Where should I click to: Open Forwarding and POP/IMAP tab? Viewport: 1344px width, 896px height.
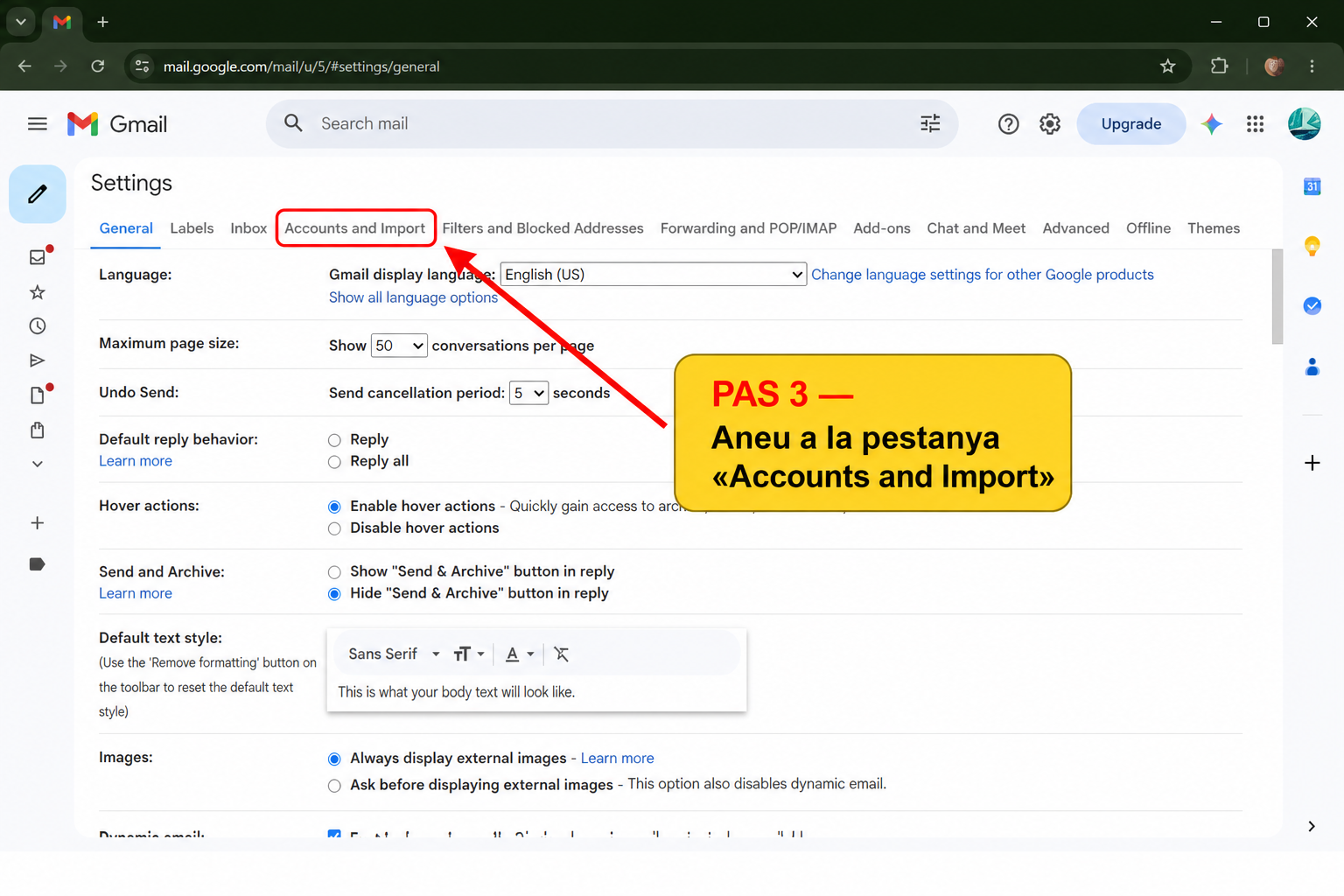[x=748, y=228]
